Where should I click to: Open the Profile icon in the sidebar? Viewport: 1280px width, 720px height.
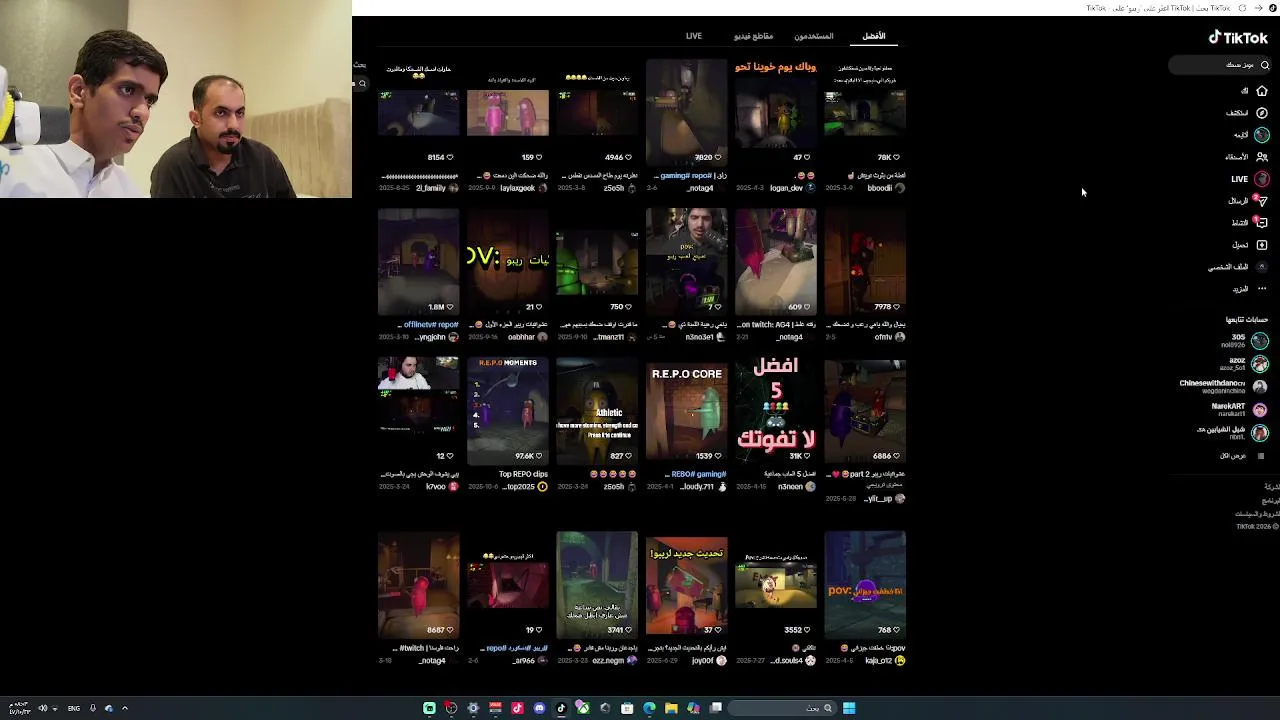click(1262, 267)
